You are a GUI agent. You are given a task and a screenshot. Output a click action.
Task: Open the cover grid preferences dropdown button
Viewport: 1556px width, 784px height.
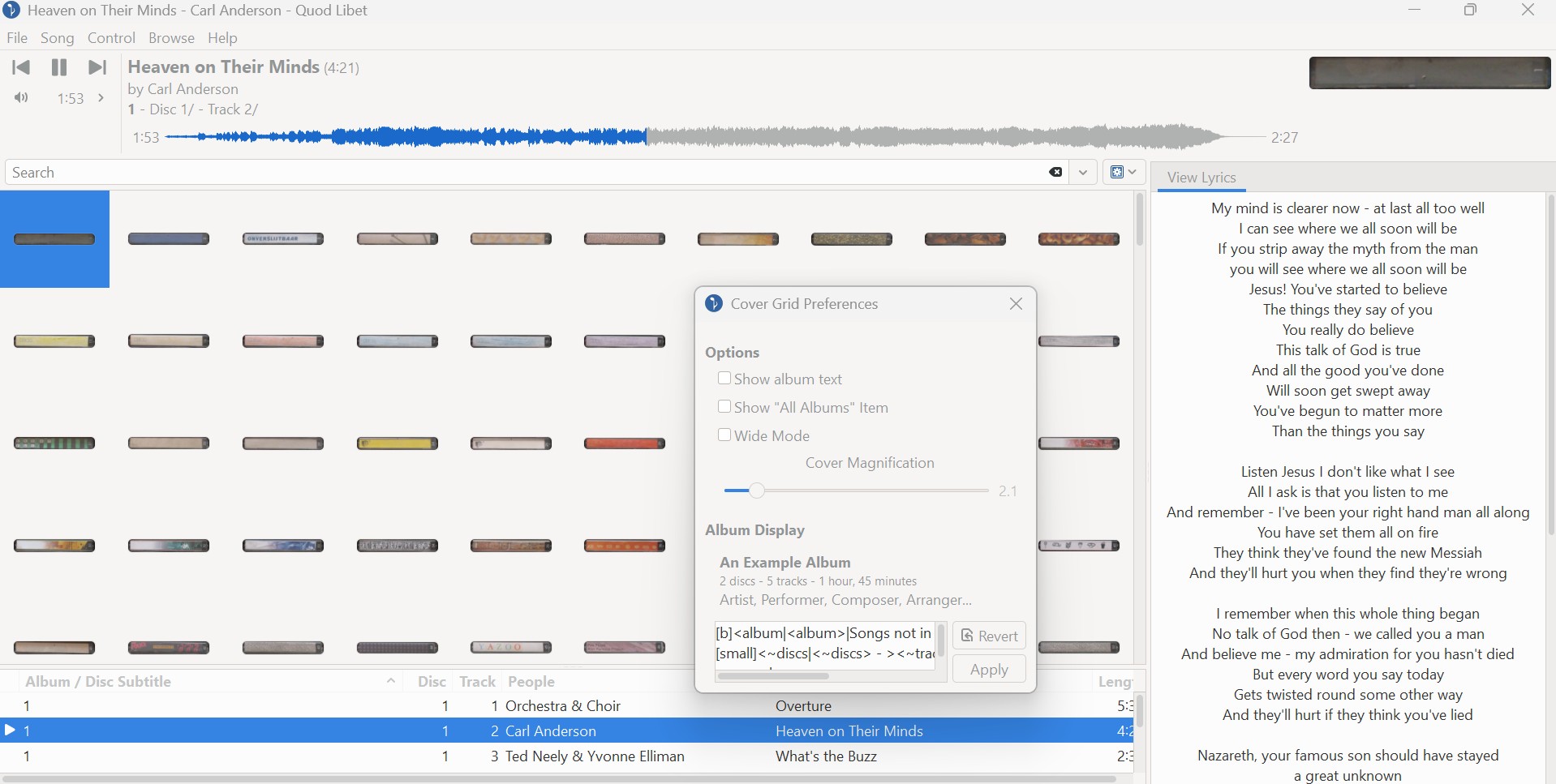[x=1124, y=172]
